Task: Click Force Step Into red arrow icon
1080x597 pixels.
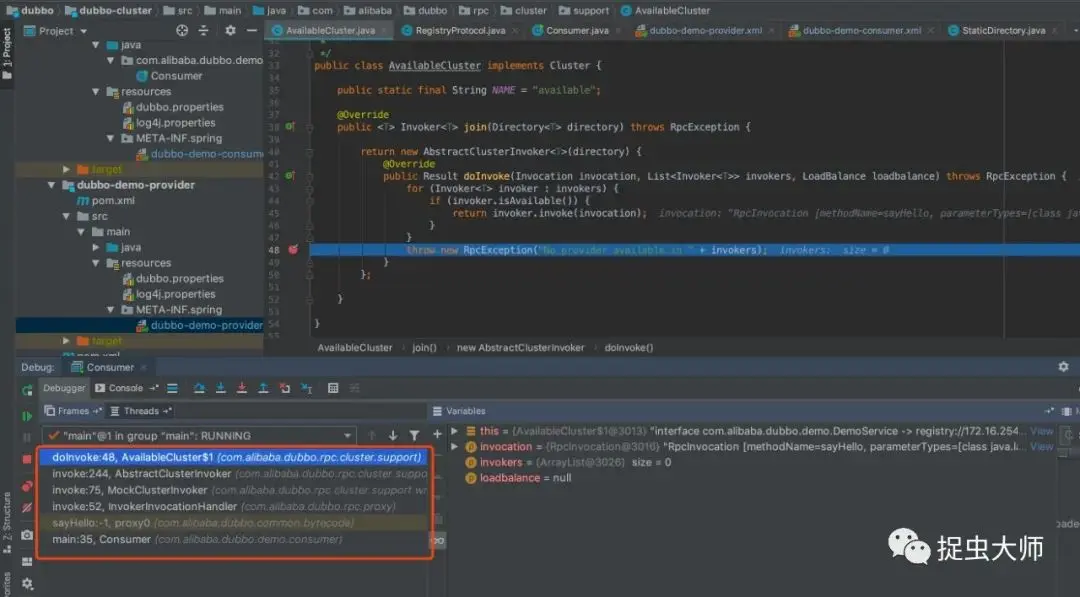Action: 242,388
